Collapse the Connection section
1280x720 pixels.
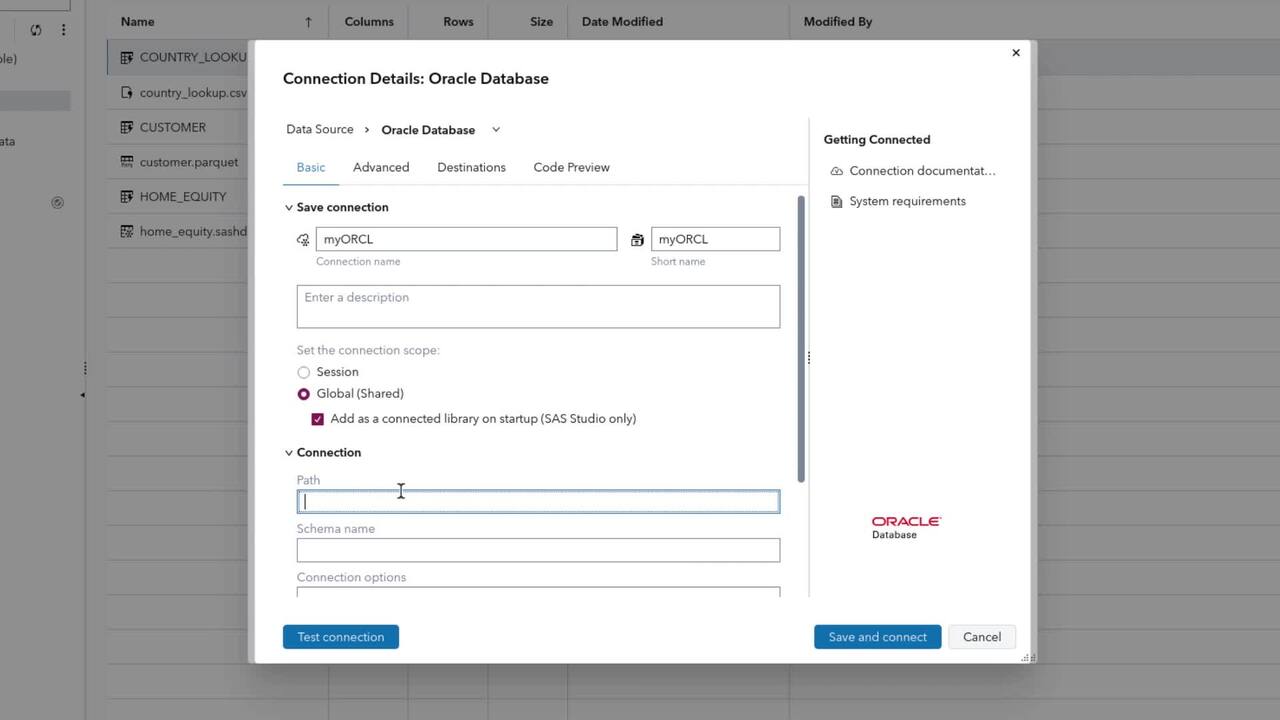[289, 453]
